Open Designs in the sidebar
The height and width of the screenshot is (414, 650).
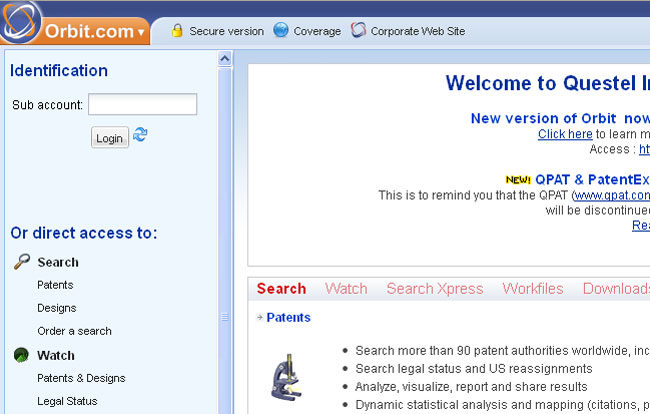point(57,308)
